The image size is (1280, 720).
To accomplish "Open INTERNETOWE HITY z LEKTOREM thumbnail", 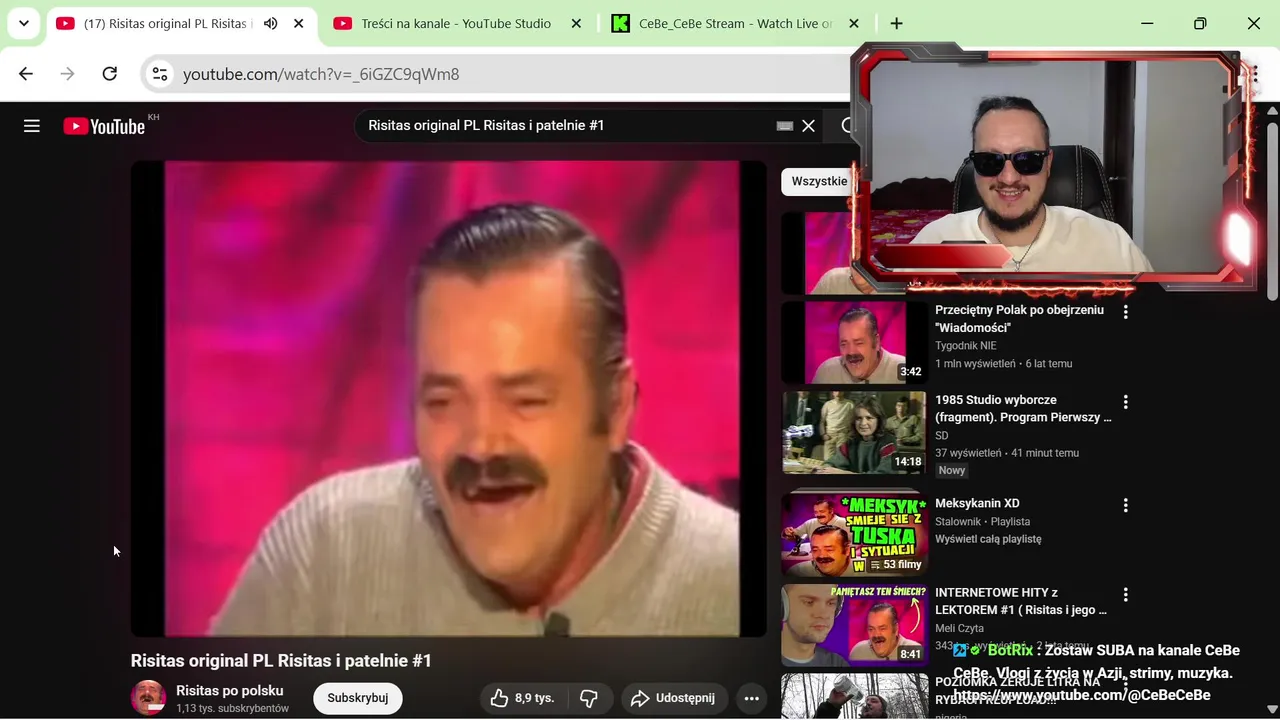I will 854,625.
